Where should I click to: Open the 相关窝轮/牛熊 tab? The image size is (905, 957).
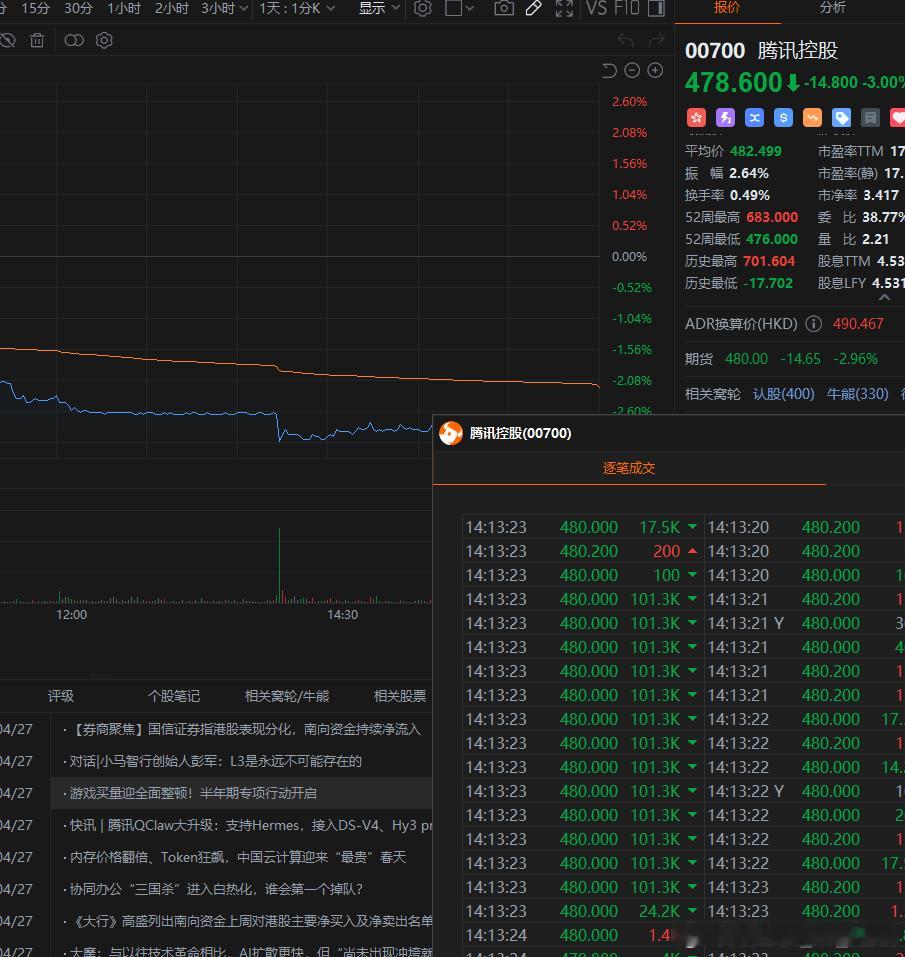(287, 696)
